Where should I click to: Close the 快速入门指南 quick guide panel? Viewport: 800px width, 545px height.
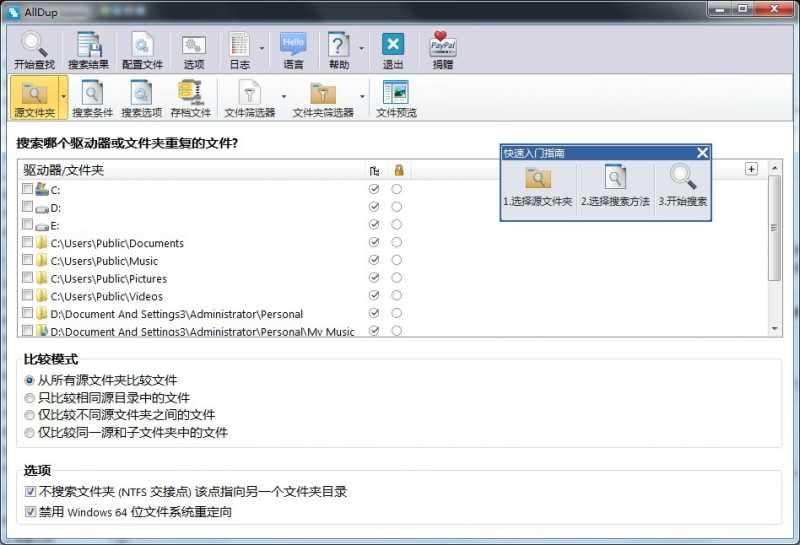(702, 153)
